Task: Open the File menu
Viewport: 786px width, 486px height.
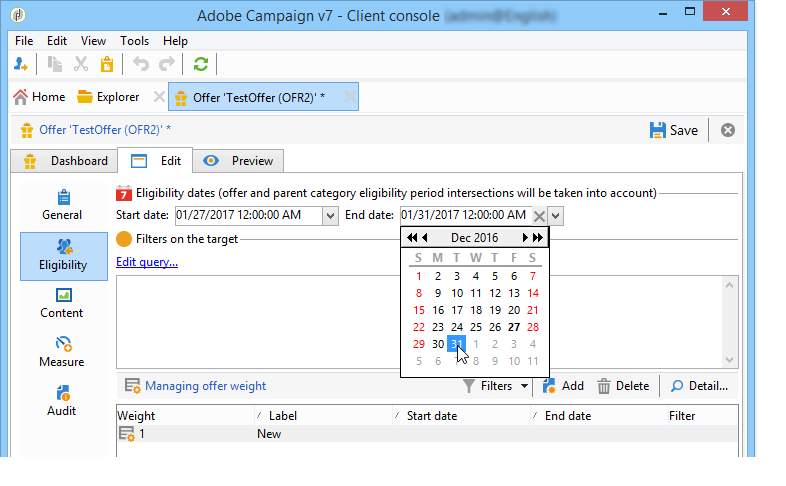Action: (x=24, y=41)
